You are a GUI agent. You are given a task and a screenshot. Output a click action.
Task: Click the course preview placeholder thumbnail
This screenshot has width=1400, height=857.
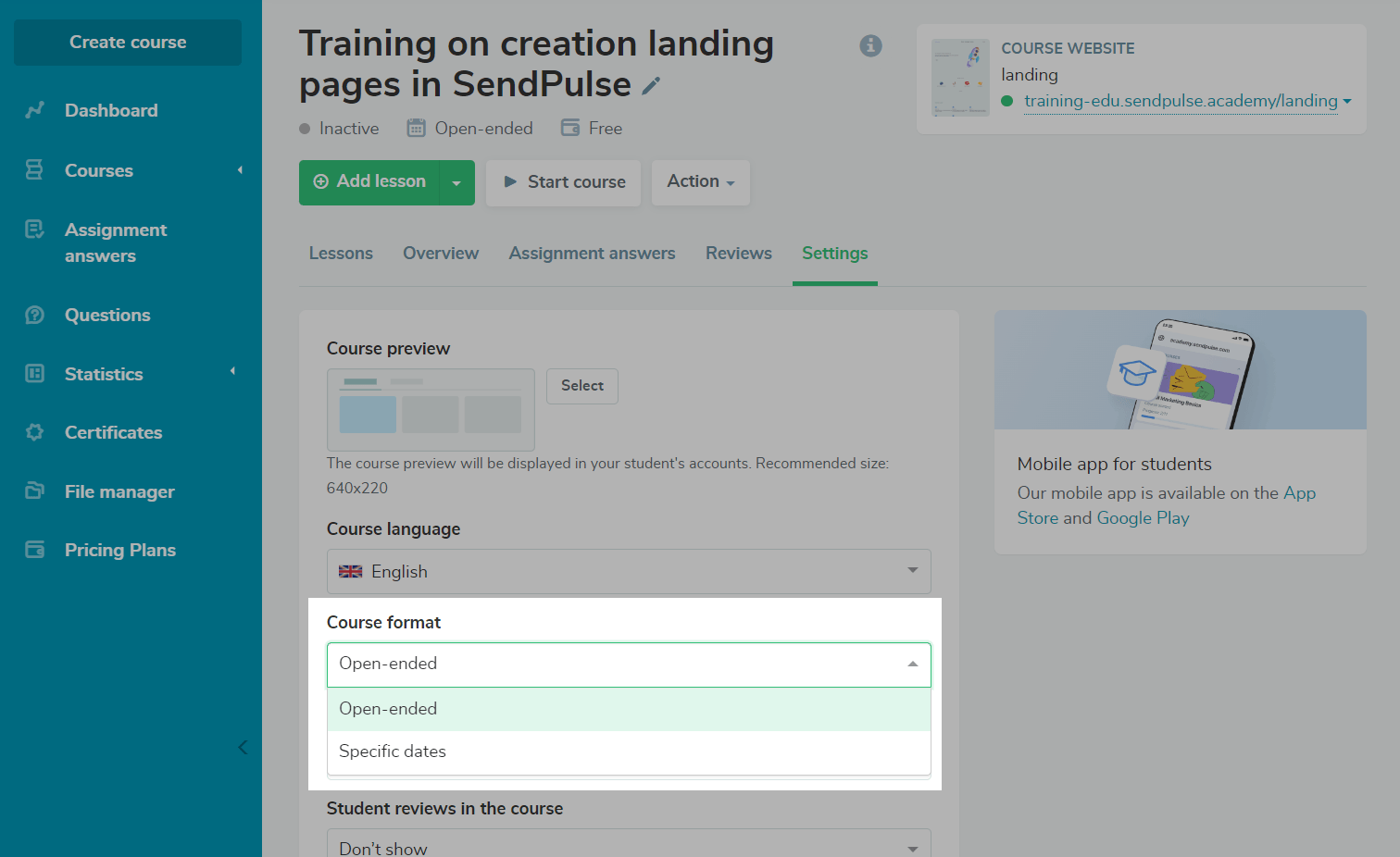tap(431, 409)
